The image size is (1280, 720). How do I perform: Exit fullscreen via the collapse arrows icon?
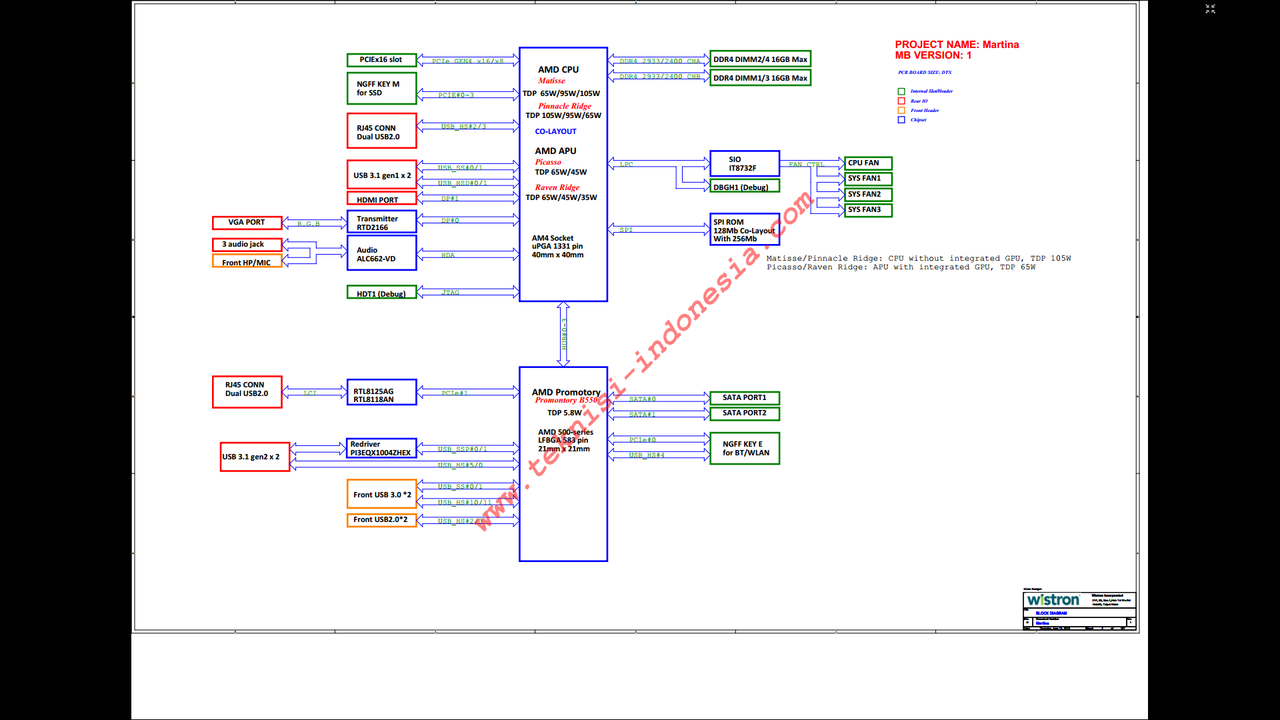pos(1210,9)
